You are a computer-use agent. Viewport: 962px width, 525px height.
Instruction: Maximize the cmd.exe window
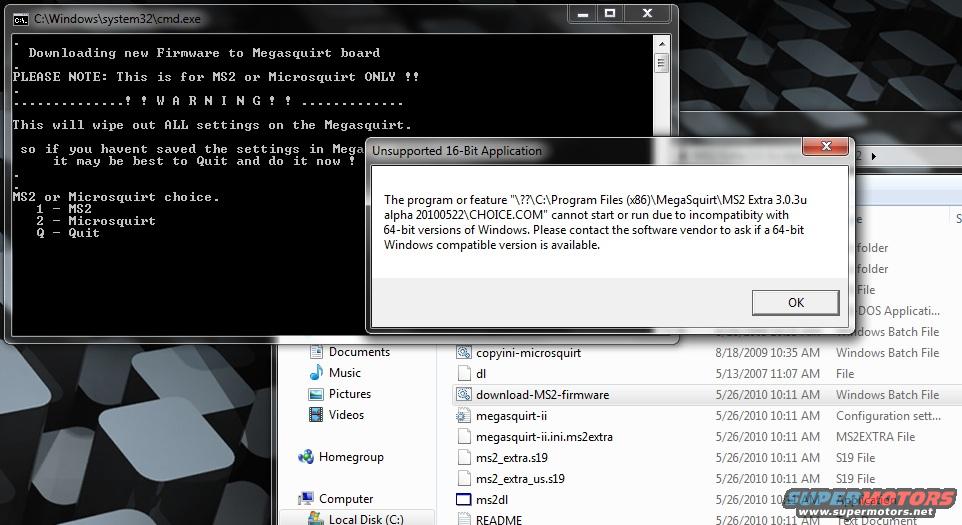[x=611, y=14]
